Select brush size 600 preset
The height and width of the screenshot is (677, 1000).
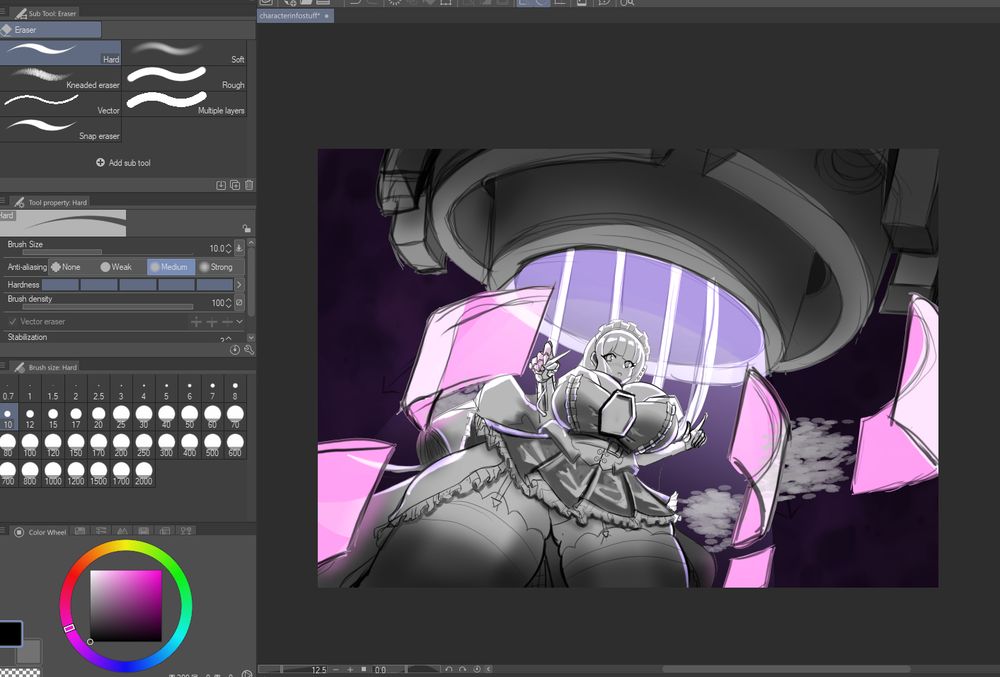(235, 445)
